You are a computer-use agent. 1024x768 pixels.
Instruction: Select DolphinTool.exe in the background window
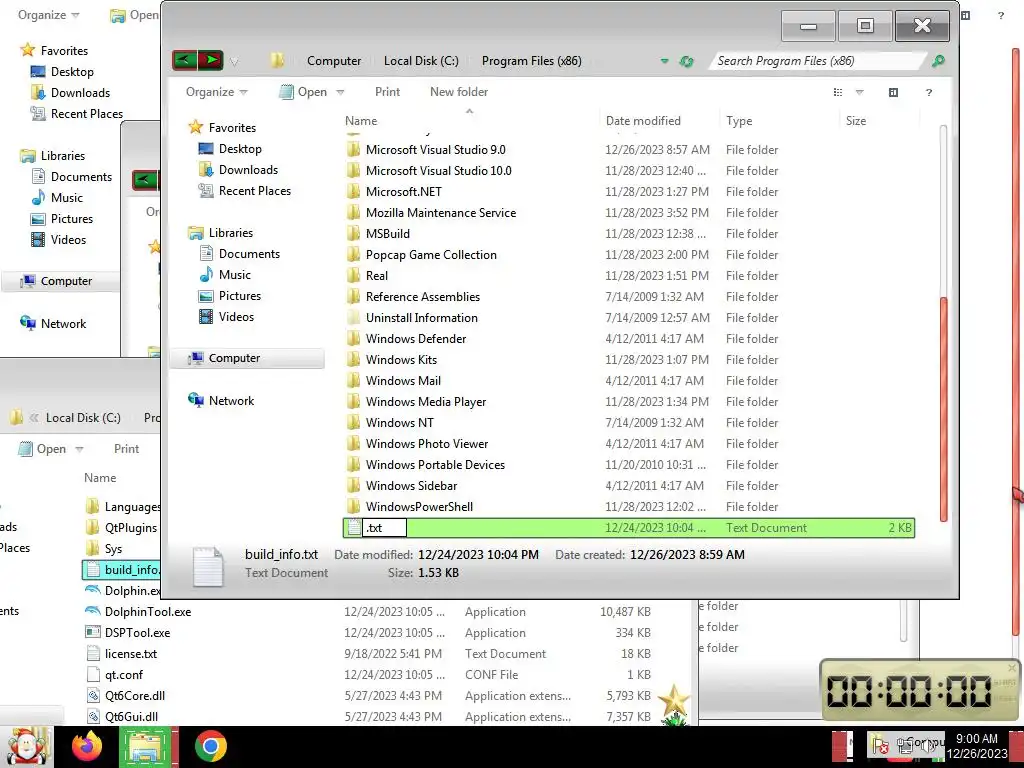[x=148, y=612]
